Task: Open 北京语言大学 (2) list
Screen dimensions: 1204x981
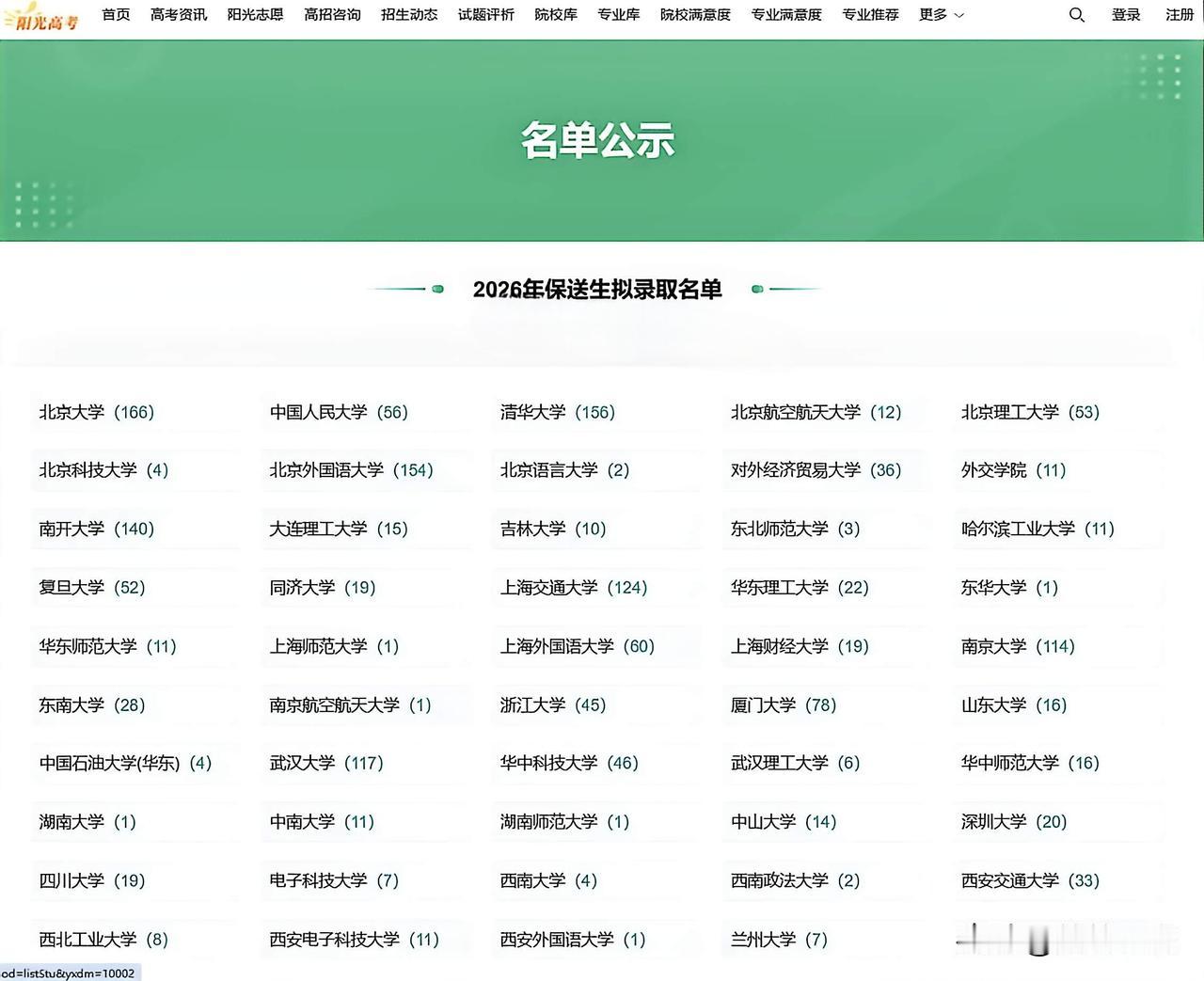Action: click(x=564, y=470)
